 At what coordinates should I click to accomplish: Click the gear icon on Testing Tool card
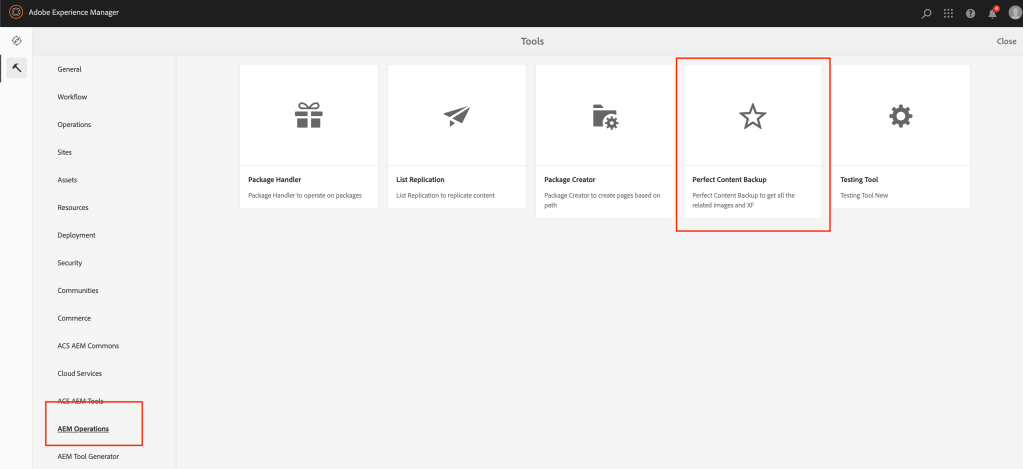pos(900,117)
